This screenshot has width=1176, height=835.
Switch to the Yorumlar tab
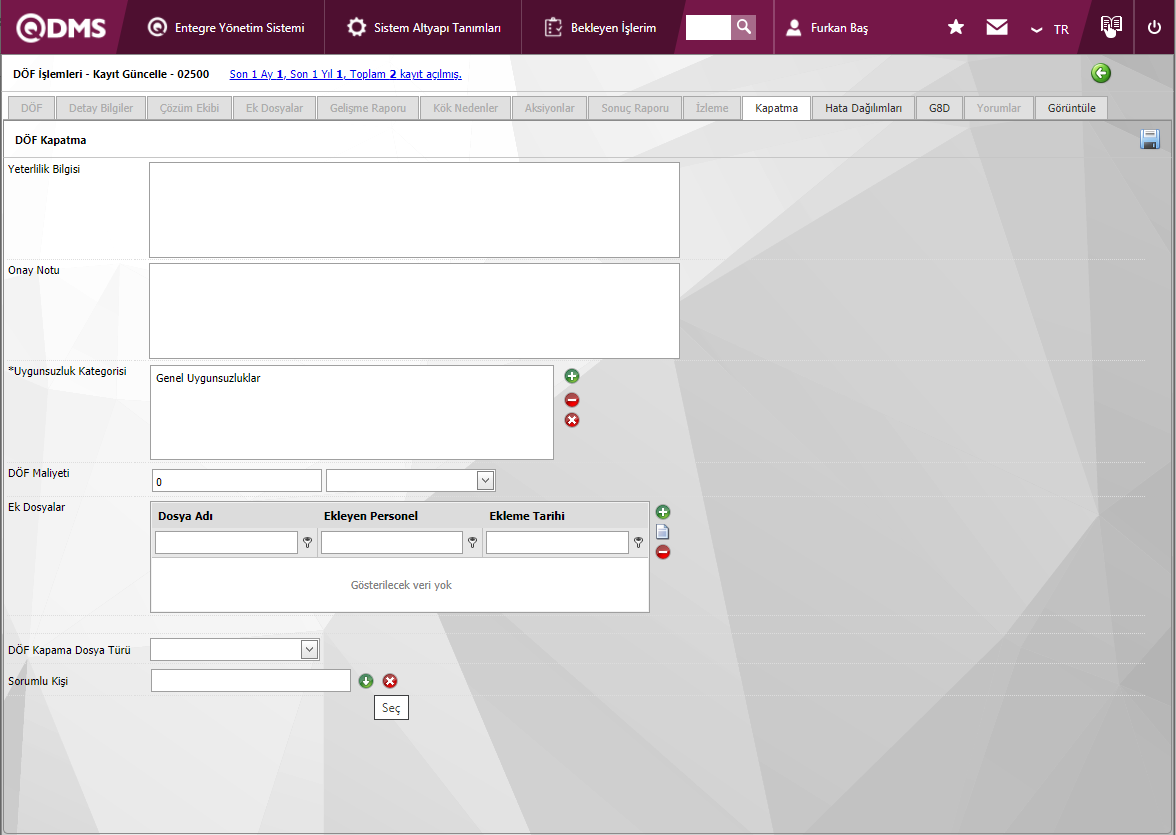[x=998, y=108]
